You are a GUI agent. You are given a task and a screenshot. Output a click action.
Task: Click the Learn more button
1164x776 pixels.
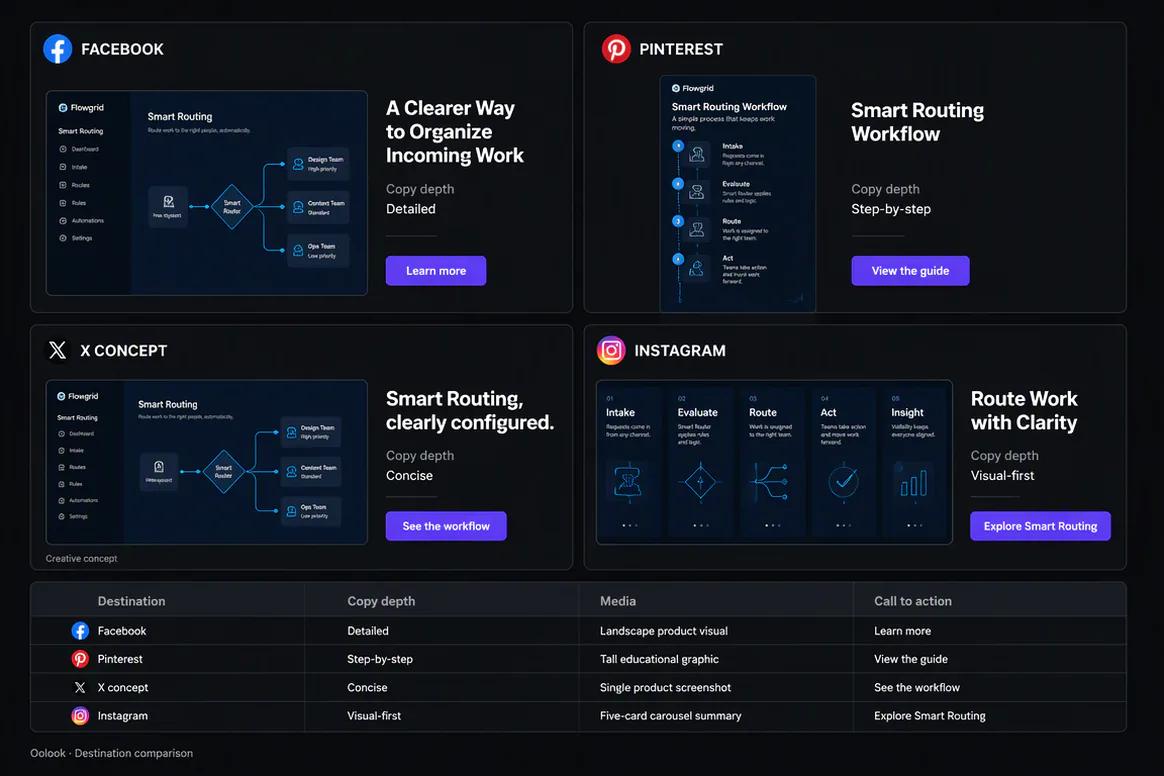point(436,271)
